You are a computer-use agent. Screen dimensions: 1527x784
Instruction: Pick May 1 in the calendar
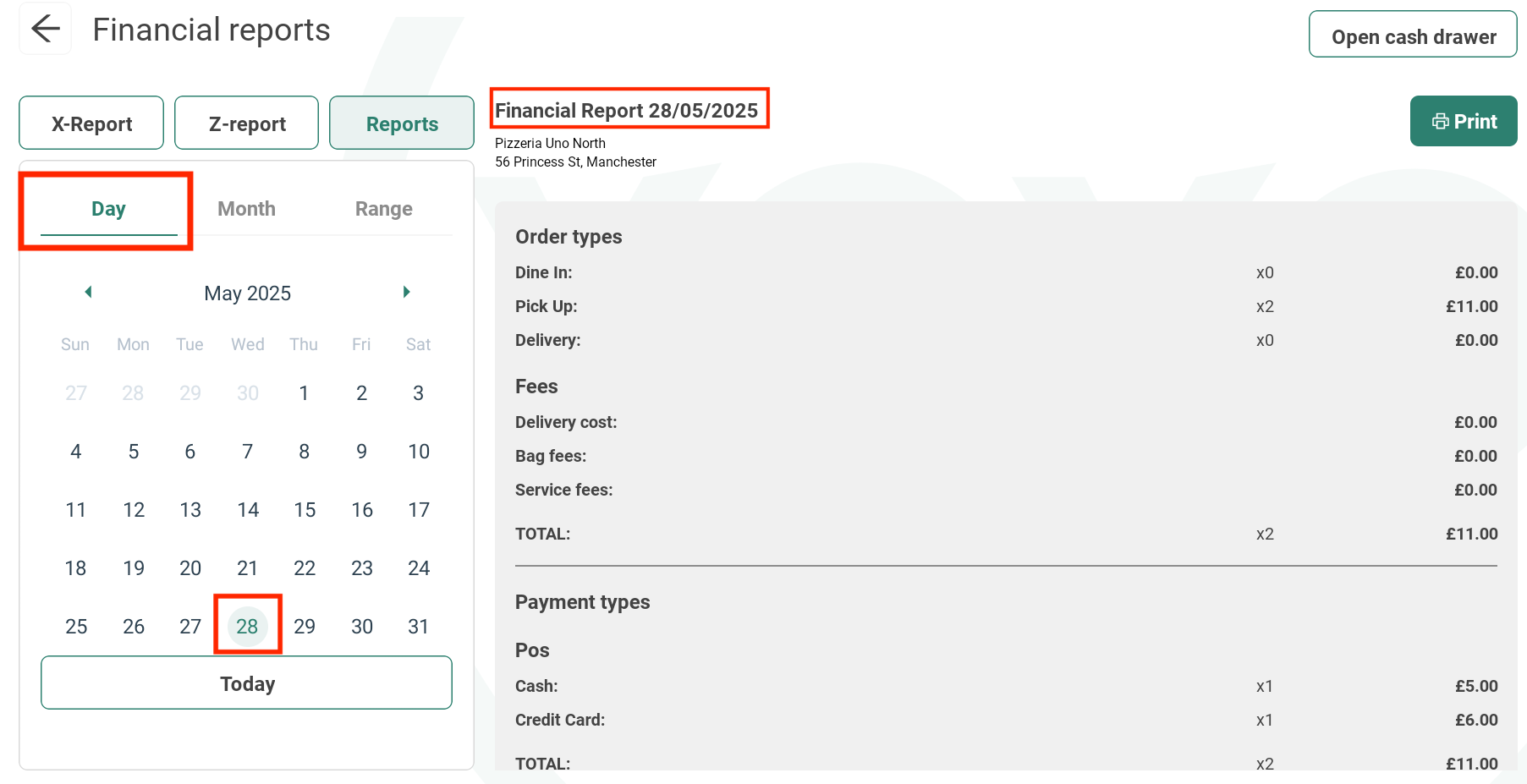tap(304, 392)
